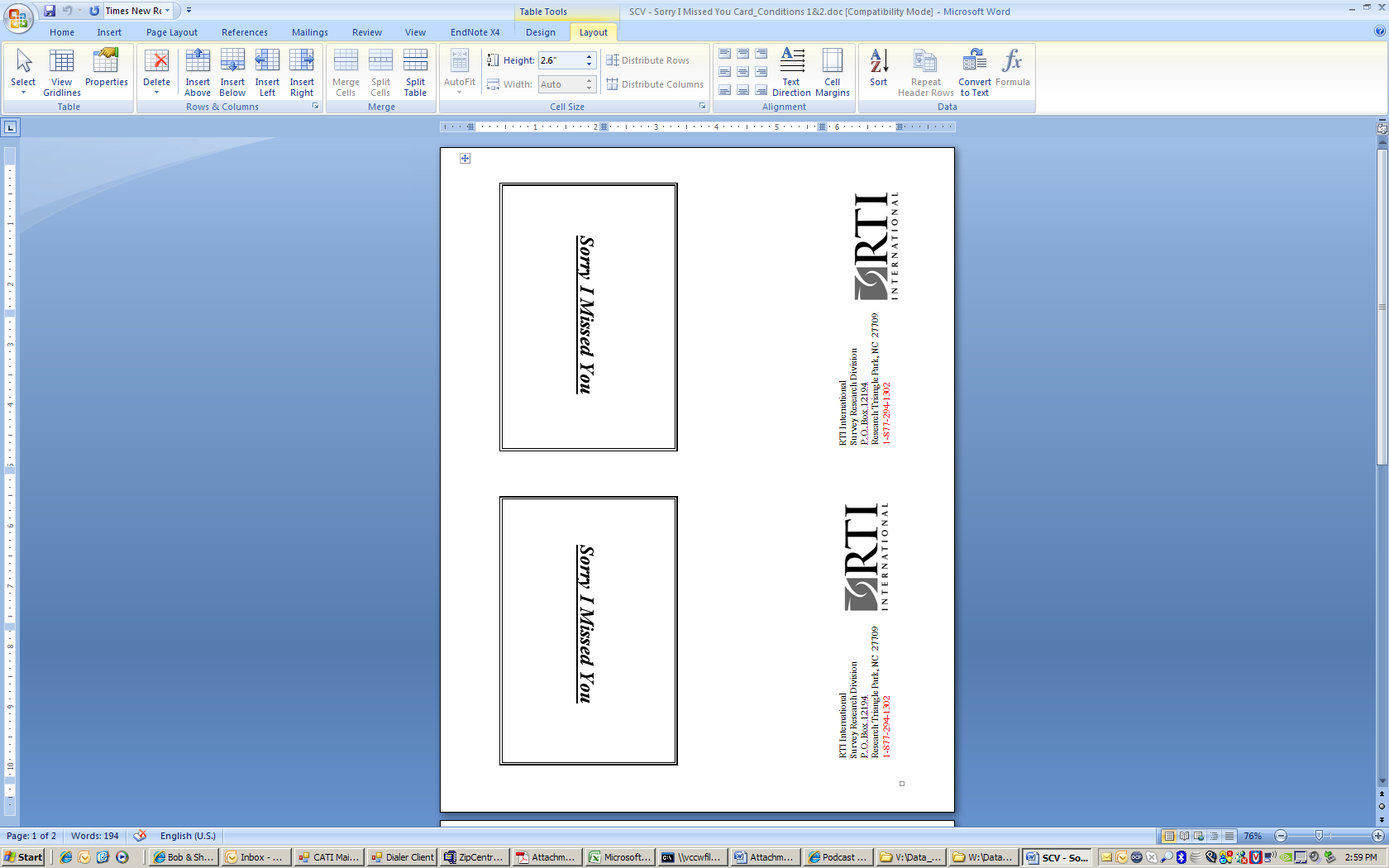Open Cell Margins options

pyautogui.click(x=833, y=73)
